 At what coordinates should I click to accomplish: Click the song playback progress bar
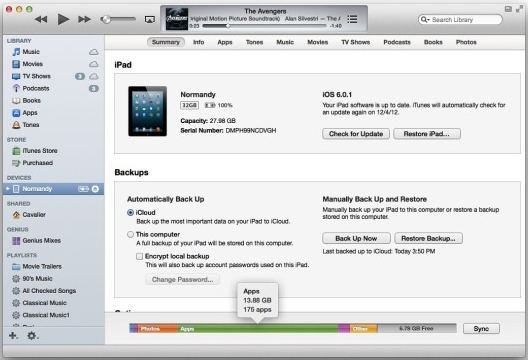[264, 26]
